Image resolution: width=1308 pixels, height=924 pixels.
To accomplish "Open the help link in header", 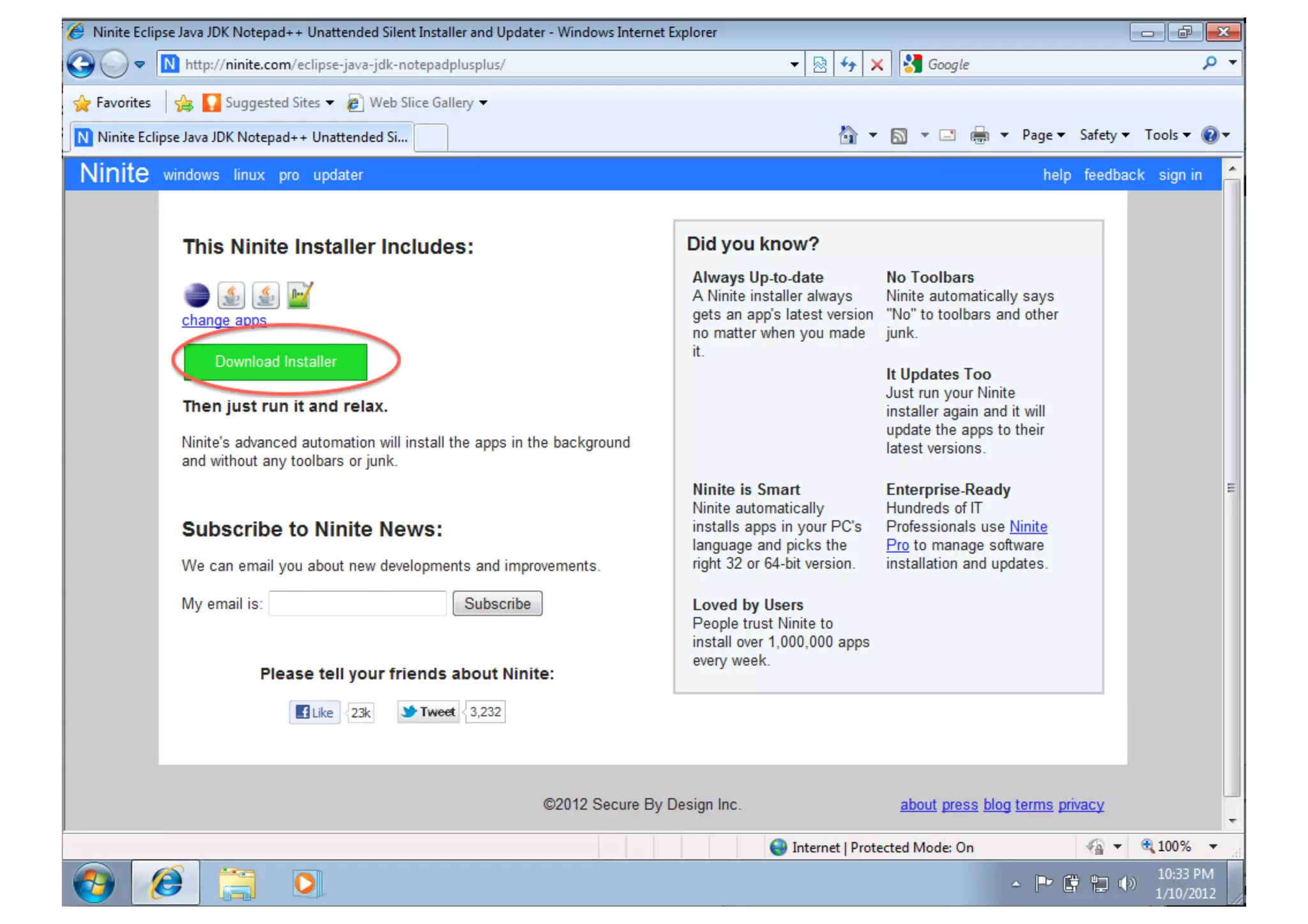I will point(1057,175).
